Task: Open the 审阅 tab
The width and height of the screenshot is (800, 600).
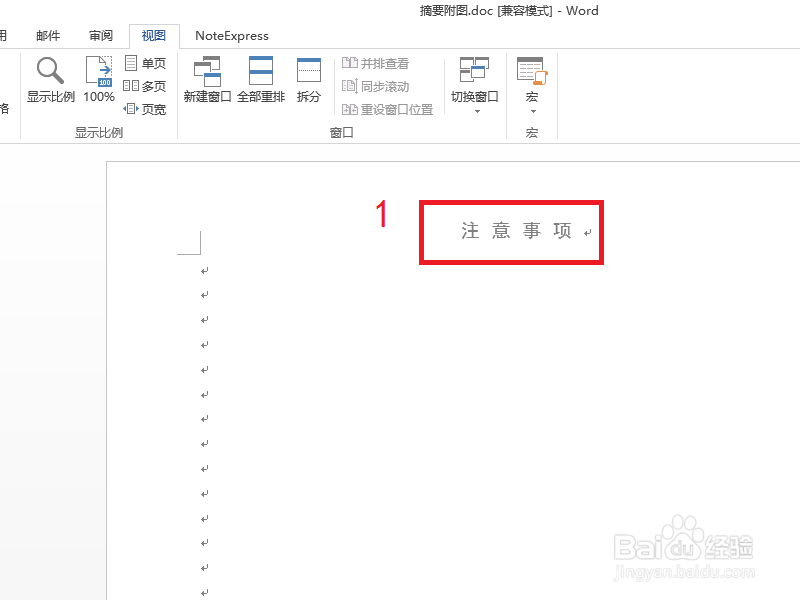Action: click(101, 36)
